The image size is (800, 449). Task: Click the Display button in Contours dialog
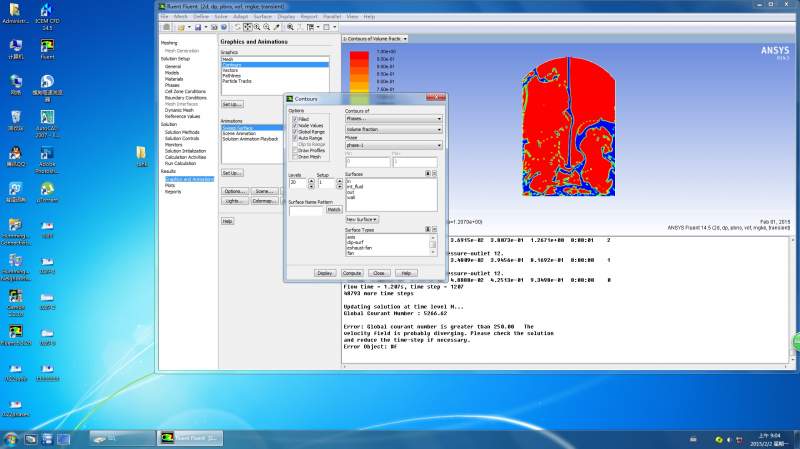click(325, 273)
